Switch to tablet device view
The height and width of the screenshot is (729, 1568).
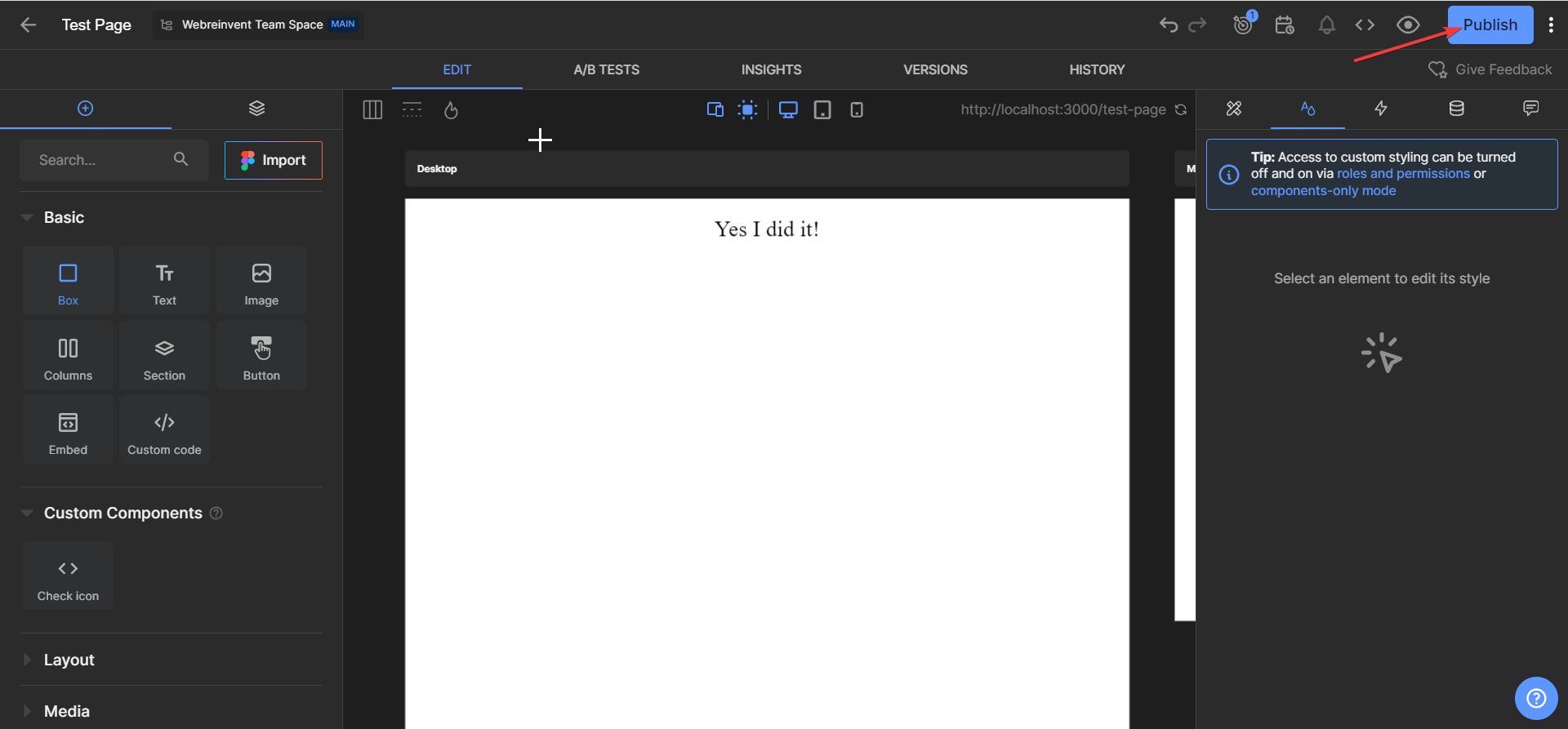click(x=822, y=109)
